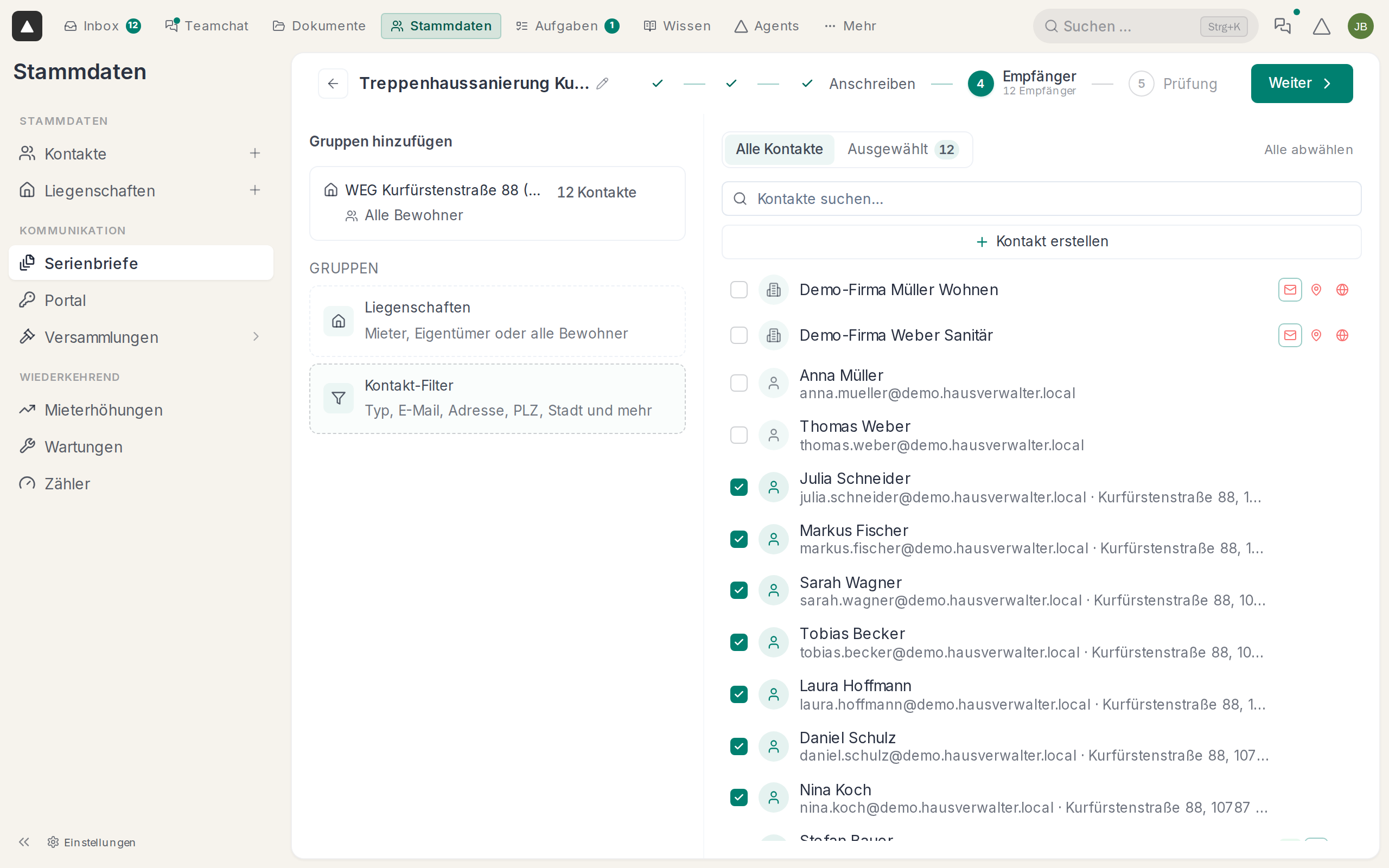This screenshot has height=868, width=1389.
Task: Open the Kontakt-Filter group option
Action: [x=497, y=398]
